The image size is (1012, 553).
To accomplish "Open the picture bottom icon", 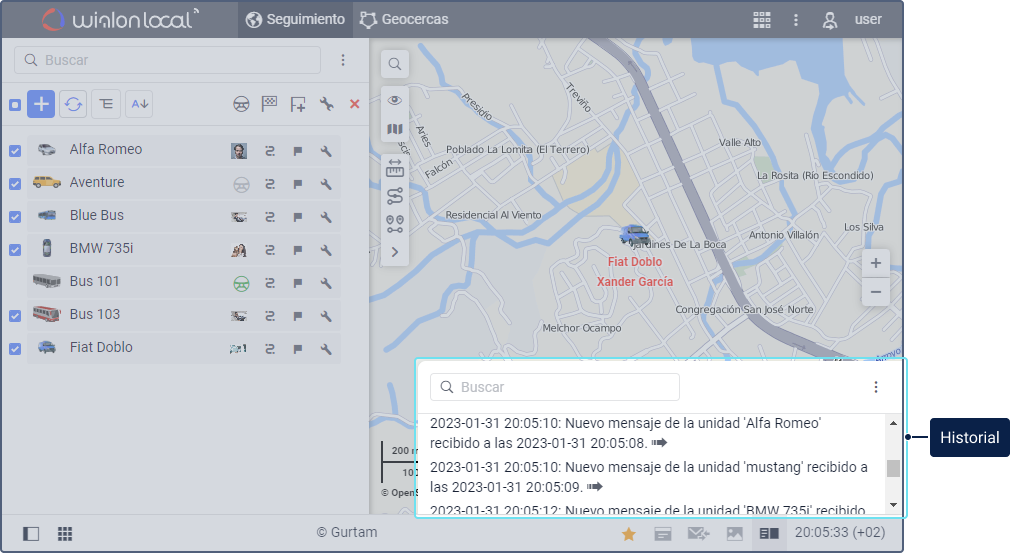I will 734,534.
